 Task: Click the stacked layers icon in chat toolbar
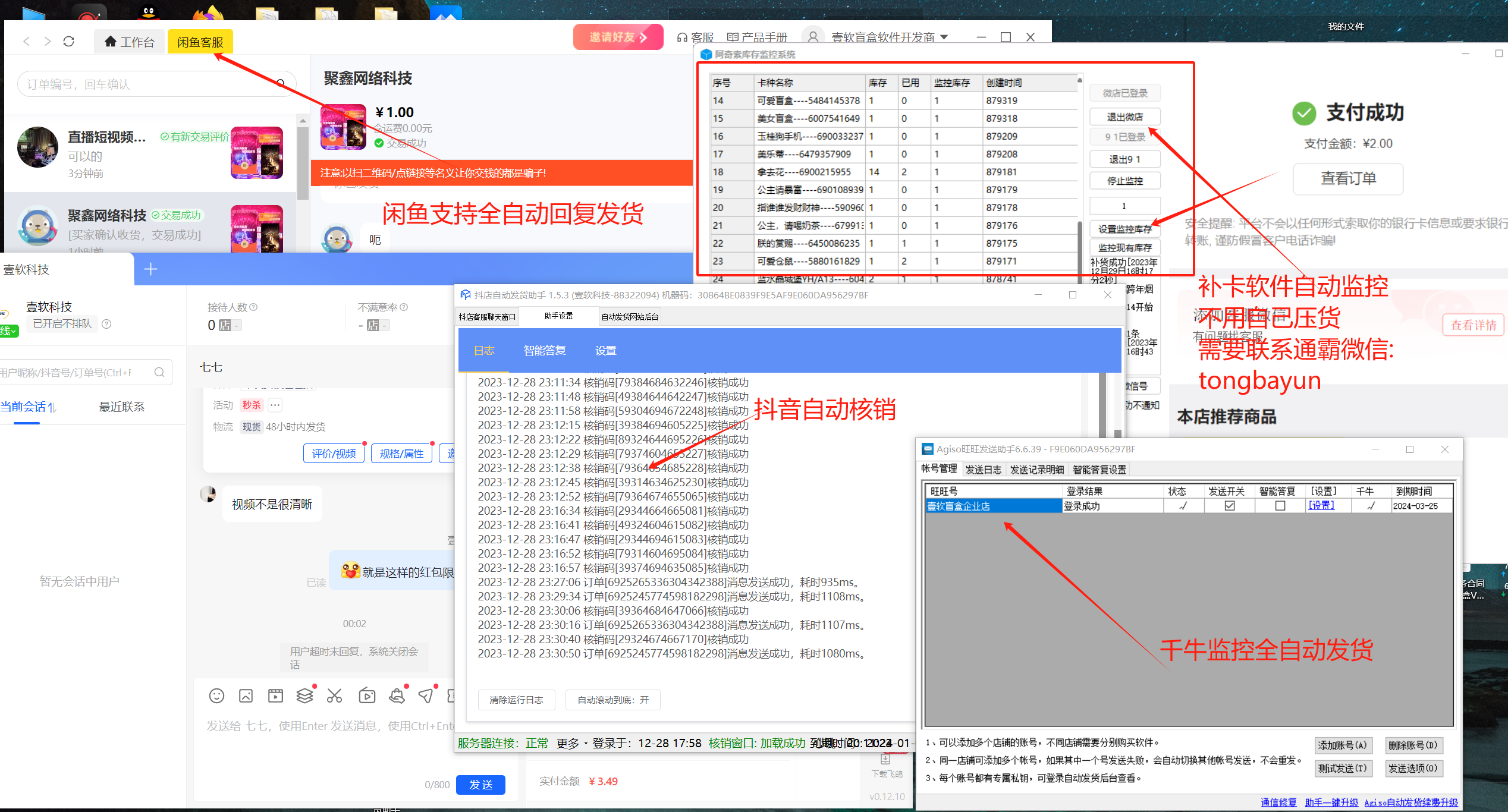pos(305,695)
